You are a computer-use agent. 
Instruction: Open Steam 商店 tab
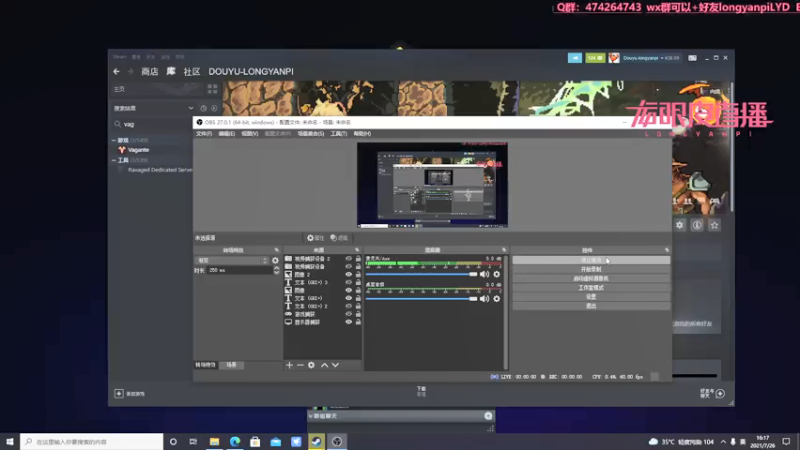tap(149, 71)
